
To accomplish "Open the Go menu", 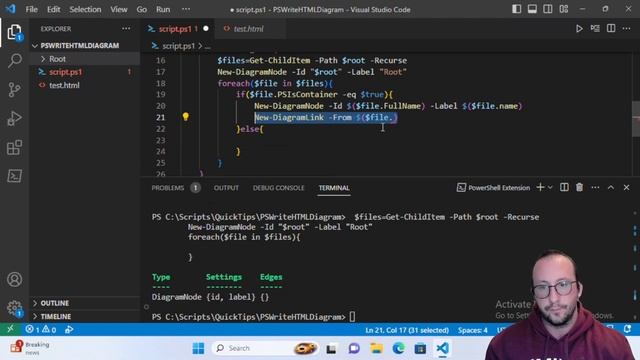I will [x=141, y=9].
